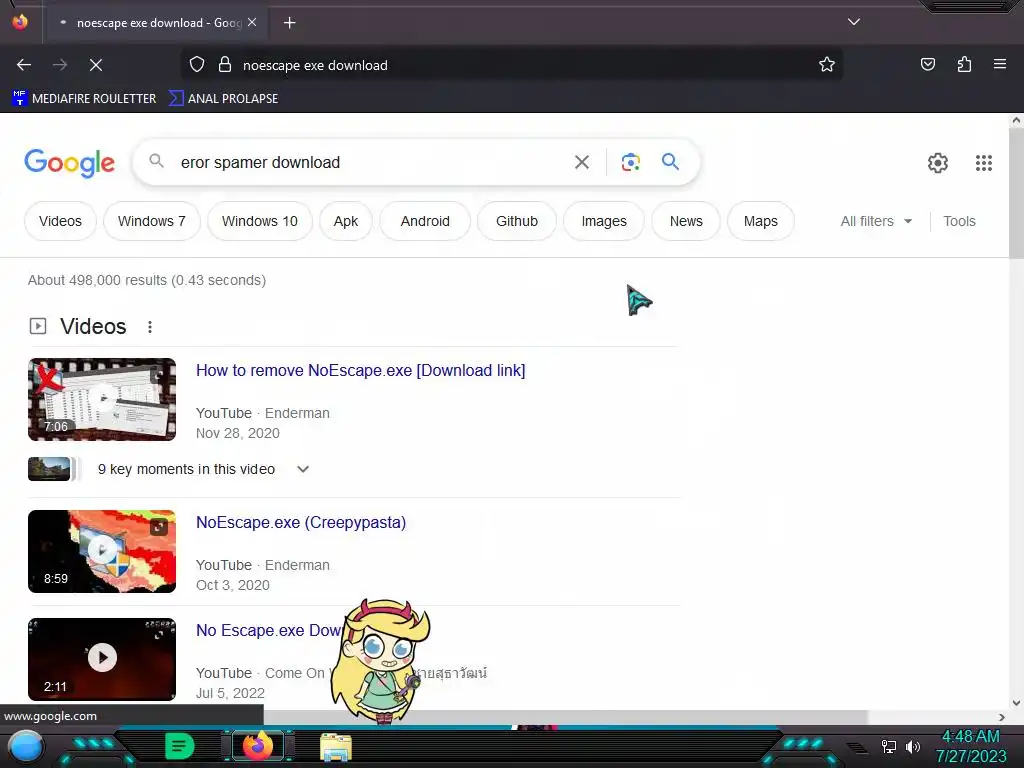The image size is (1024, 768).
Task: Open NoEscape.exe (Creepypasta) link
Action: coord(301,522)
